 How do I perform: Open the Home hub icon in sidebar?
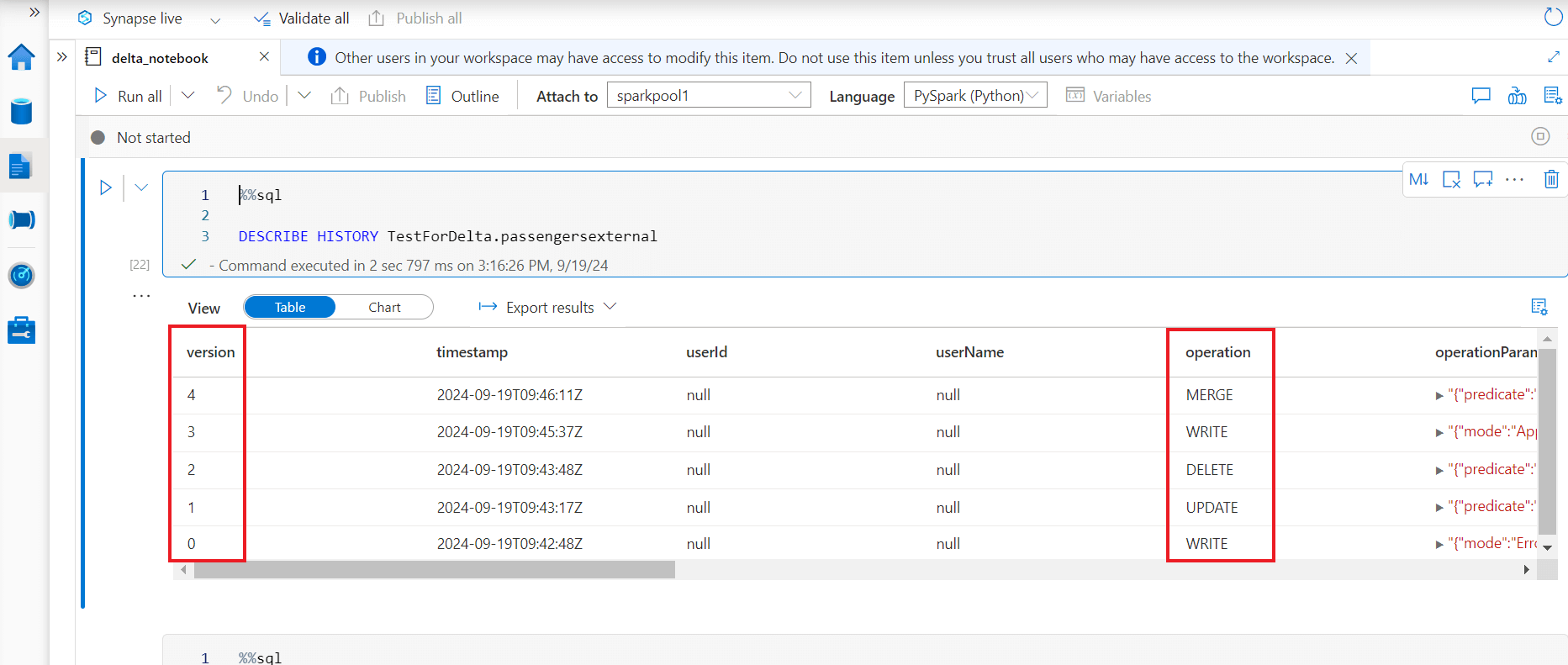pos(21,57)
